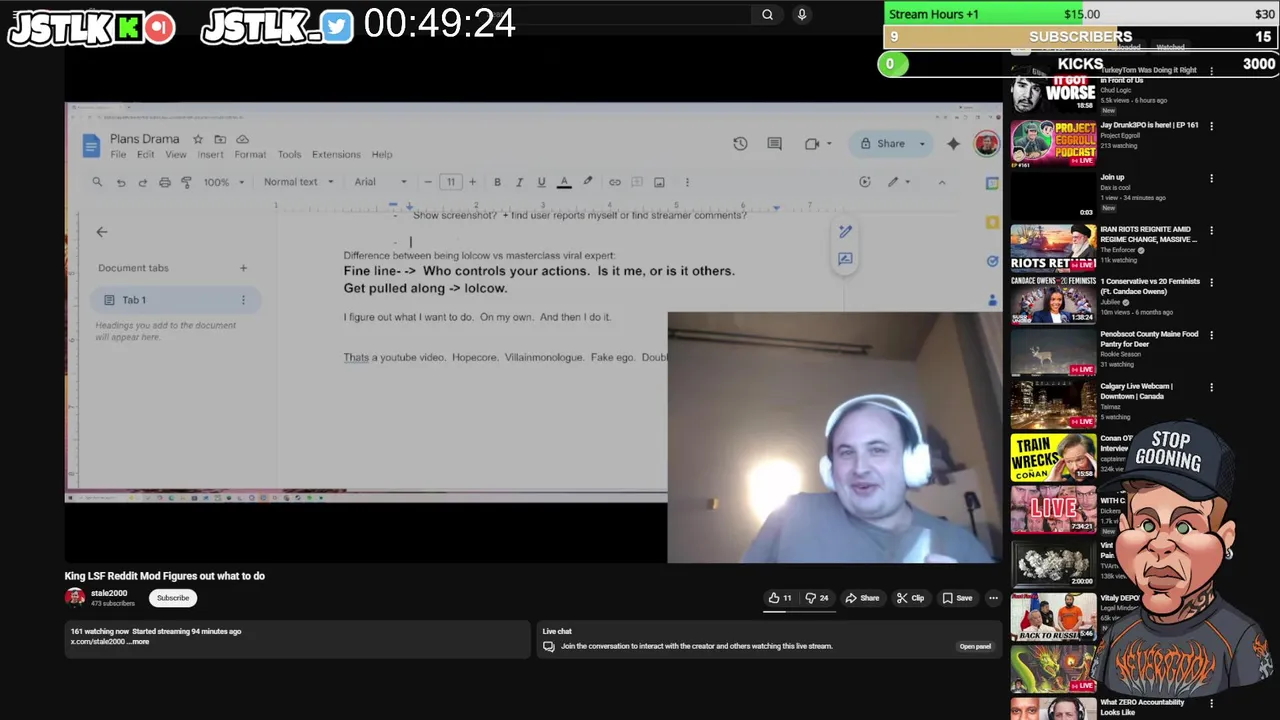Click the search menus magnifier in Docs toolbar
This screenshot has width=1280, height=720.
tap(97, 182)
